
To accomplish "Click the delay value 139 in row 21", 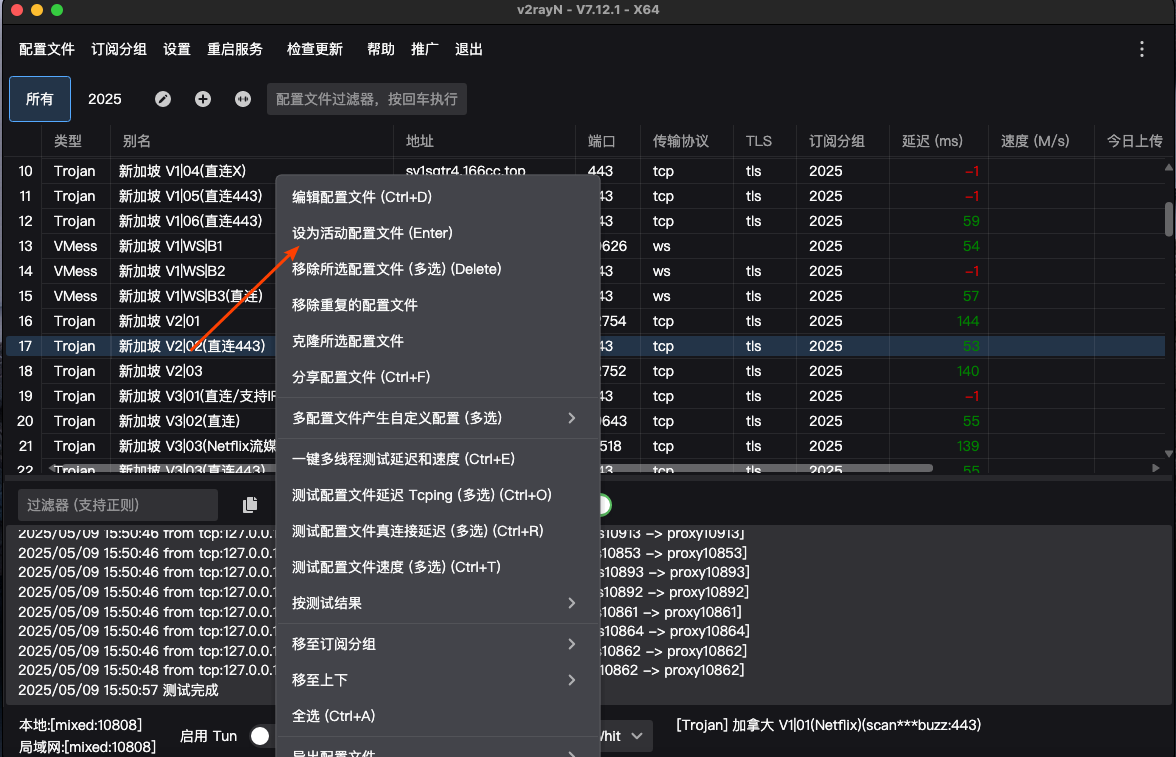I will tap(968, 446).
